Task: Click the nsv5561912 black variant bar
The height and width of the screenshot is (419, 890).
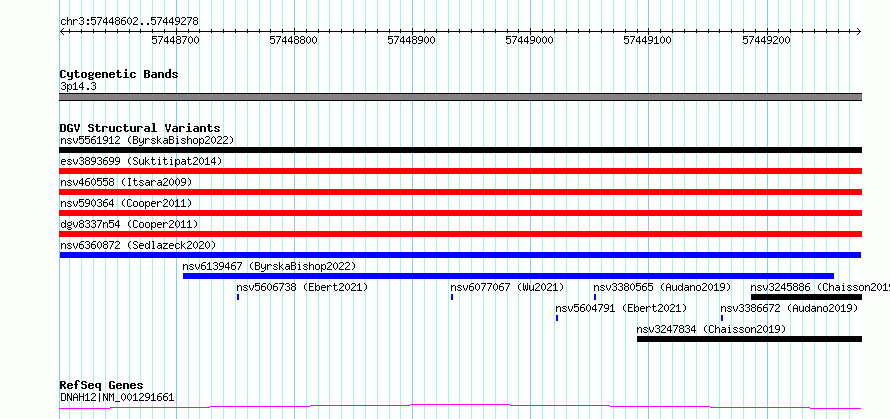Action: point(460,150)
